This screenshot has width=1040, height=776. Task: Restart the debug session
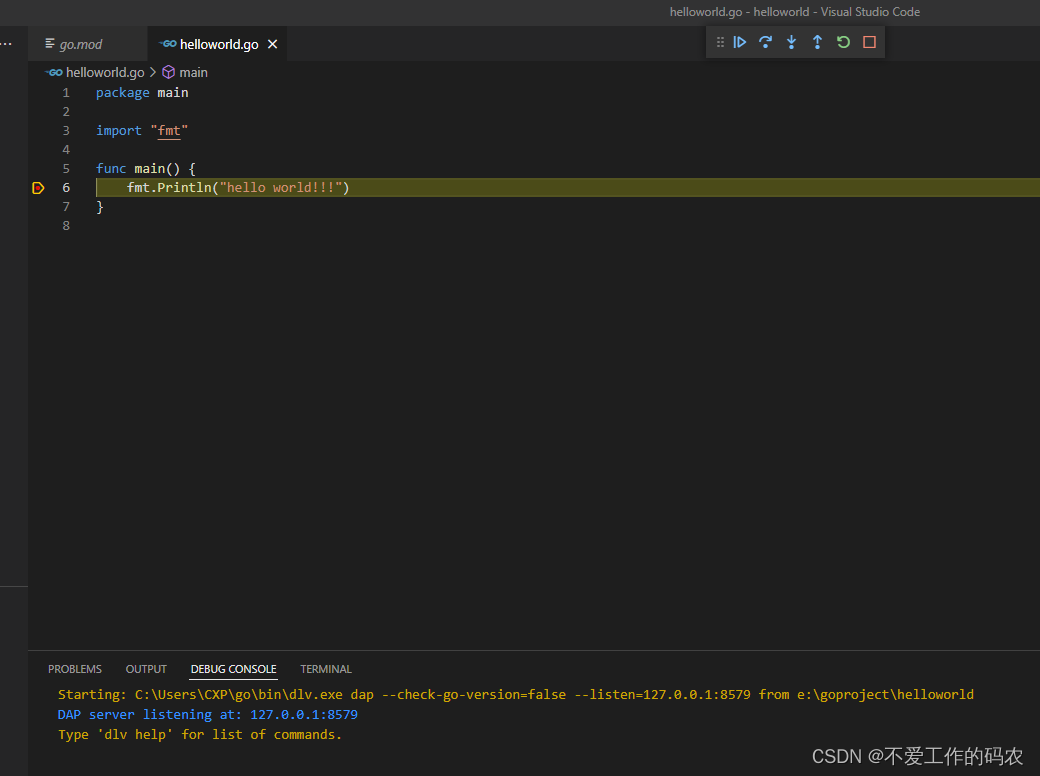click(x=843, y=42)
